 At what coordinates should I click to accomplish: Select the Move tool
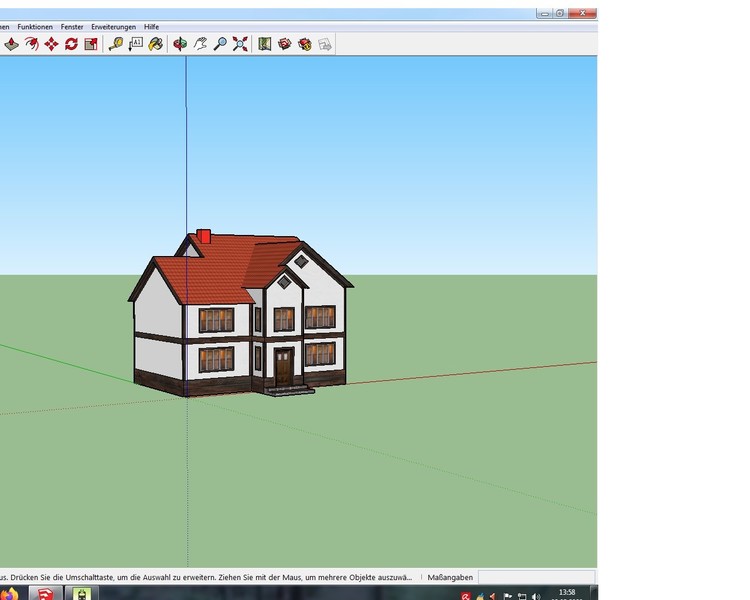click(51, 44)
